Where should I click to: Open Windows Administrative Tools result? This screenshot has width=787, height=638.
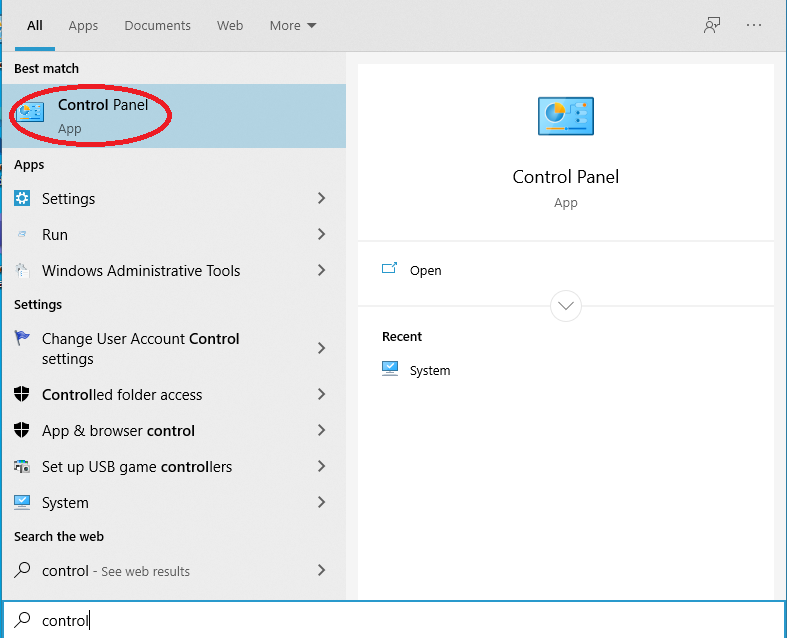[x=174, y=271]
